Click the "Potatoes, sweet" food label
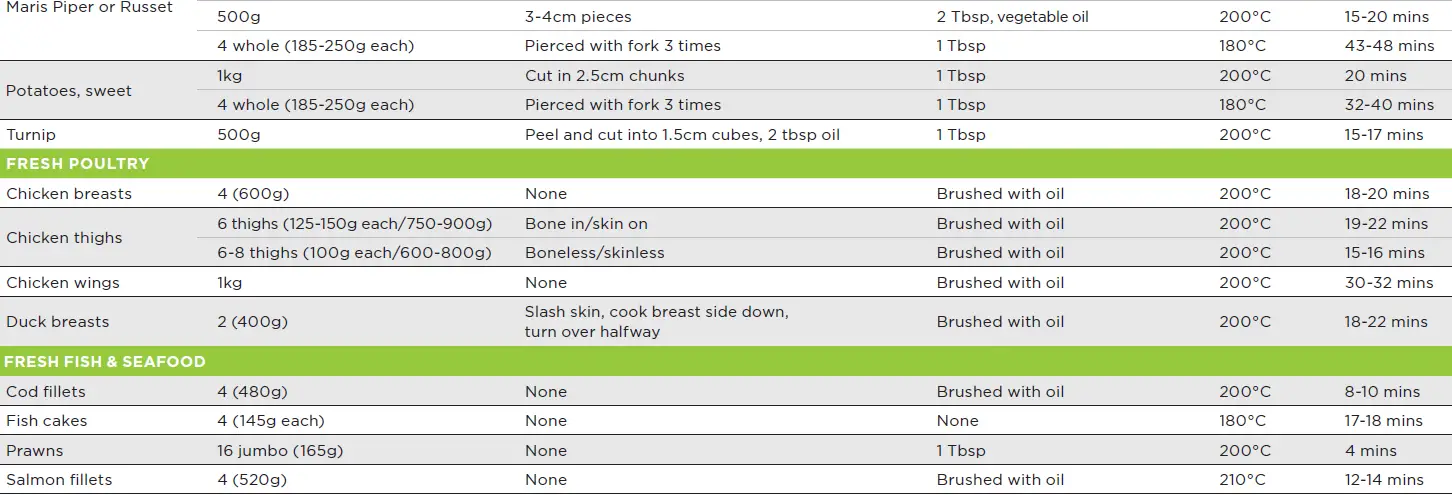This screenshot has height=495, width=1452. click(69, 91)
